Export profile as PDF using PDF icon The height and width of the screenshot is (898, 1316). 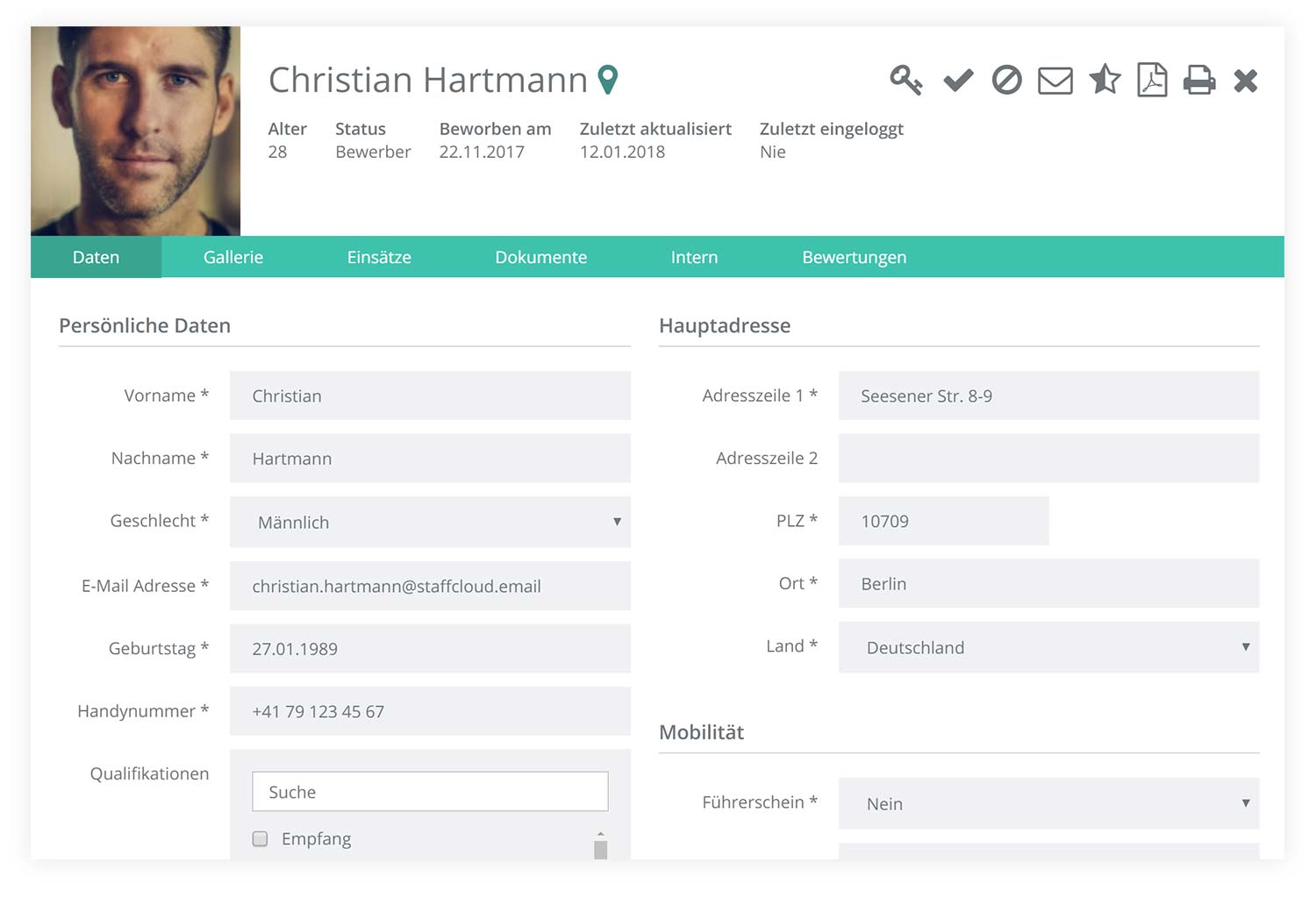1152,80
